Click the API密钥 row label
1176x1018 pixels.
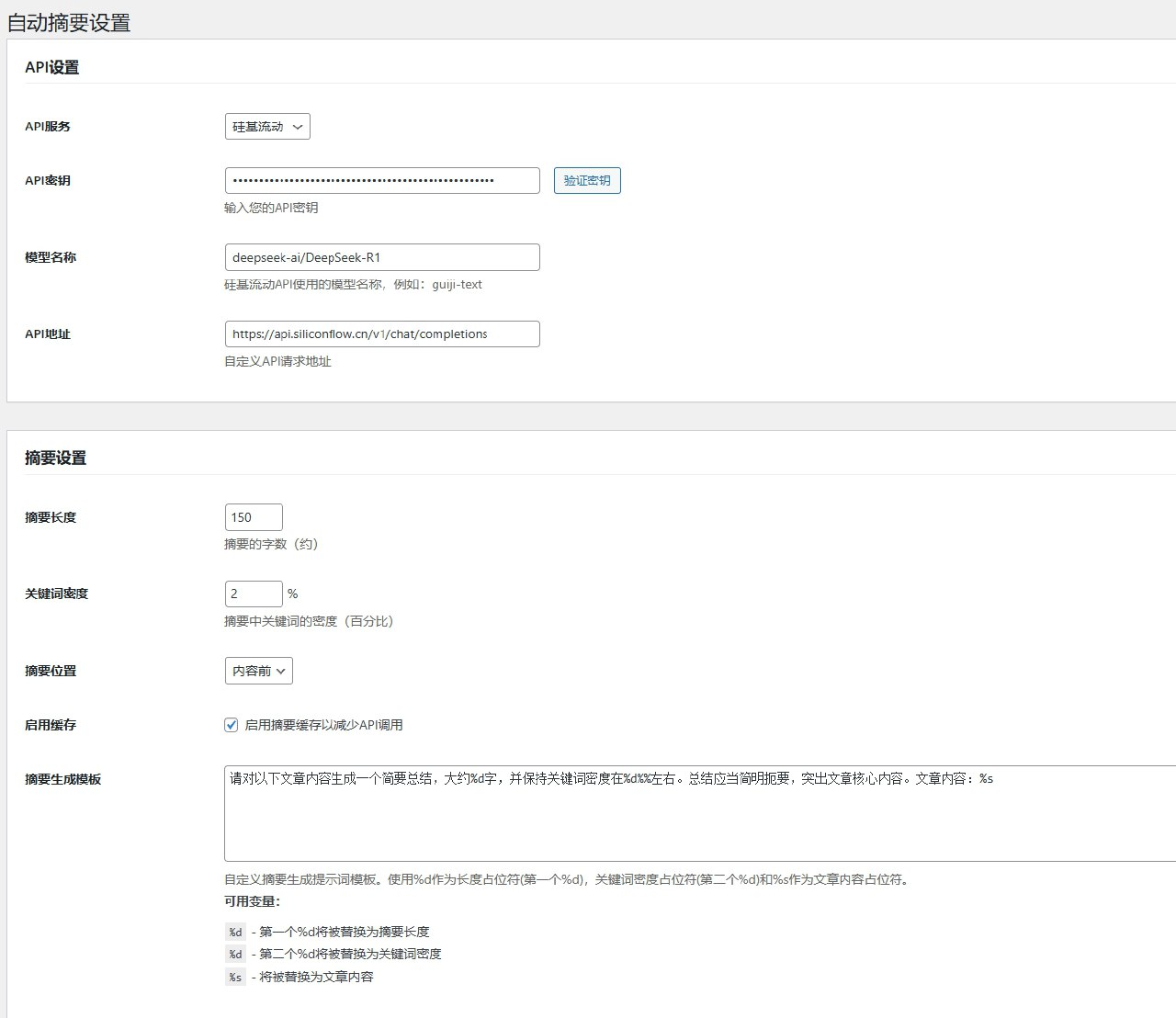[x=48, y=181]
